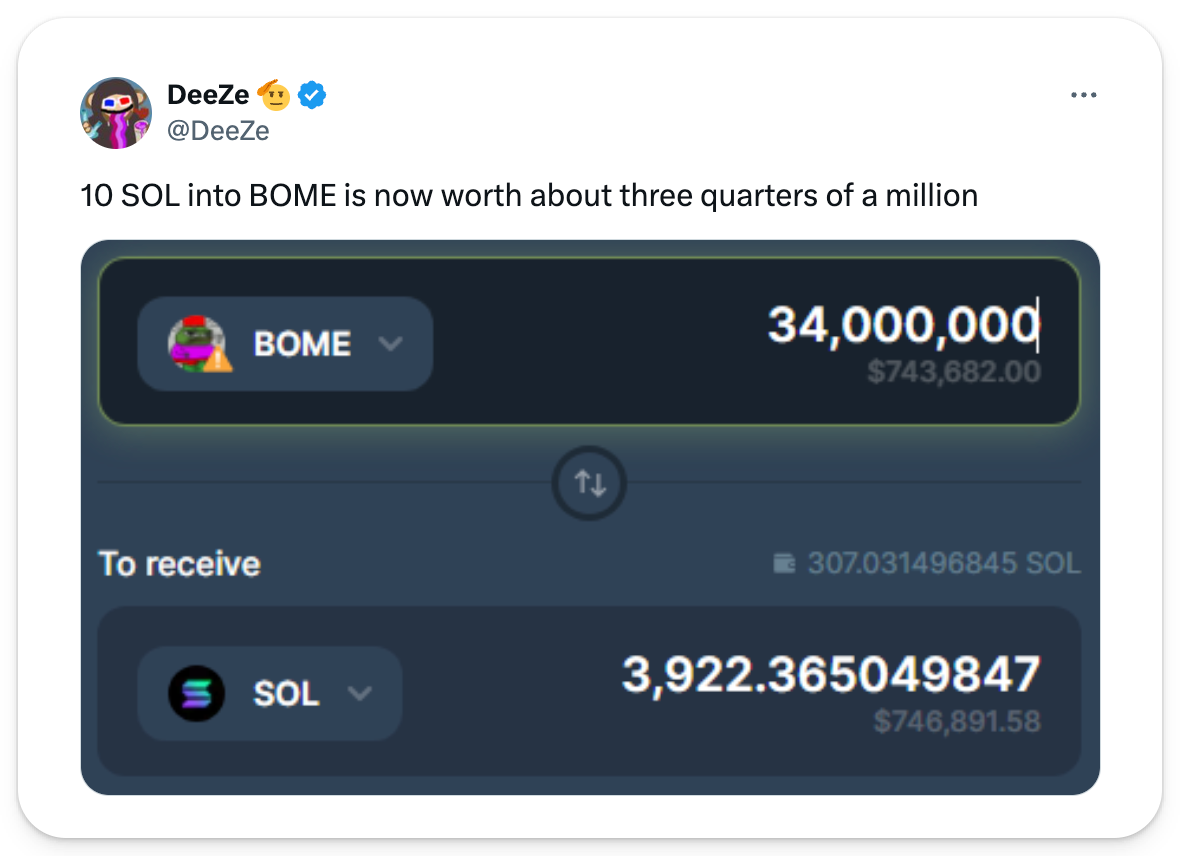Viewport: 1180px width, 856px height.
Task: Click the salute emoji beside DeeZe
Action: [x=274, y=96]
